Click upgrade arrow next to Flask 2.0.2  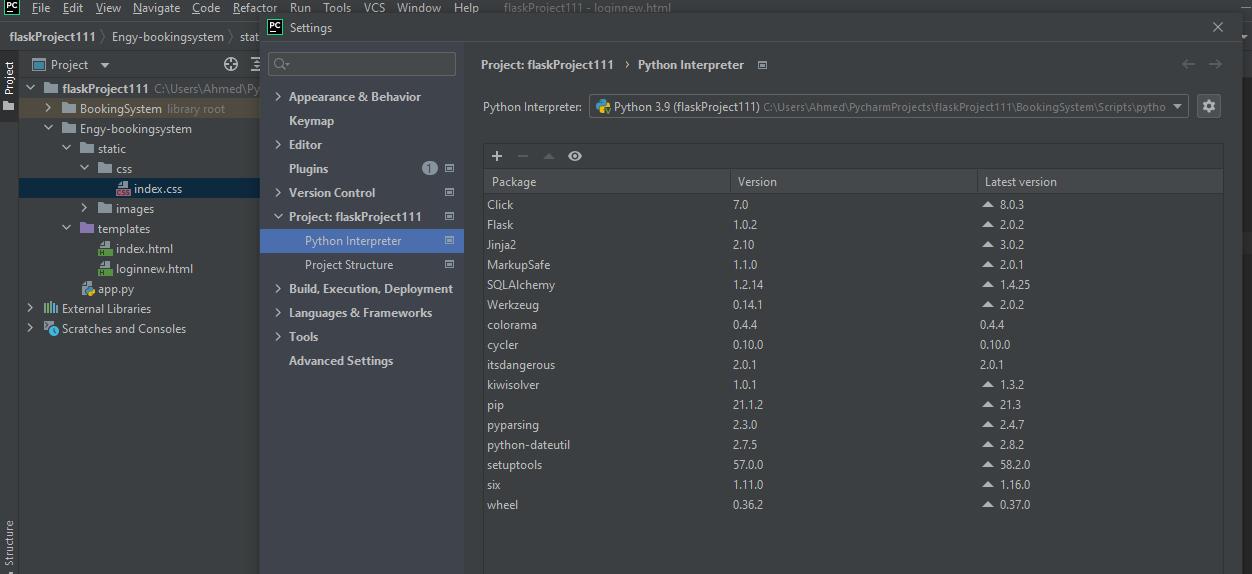tap(988, 225)
